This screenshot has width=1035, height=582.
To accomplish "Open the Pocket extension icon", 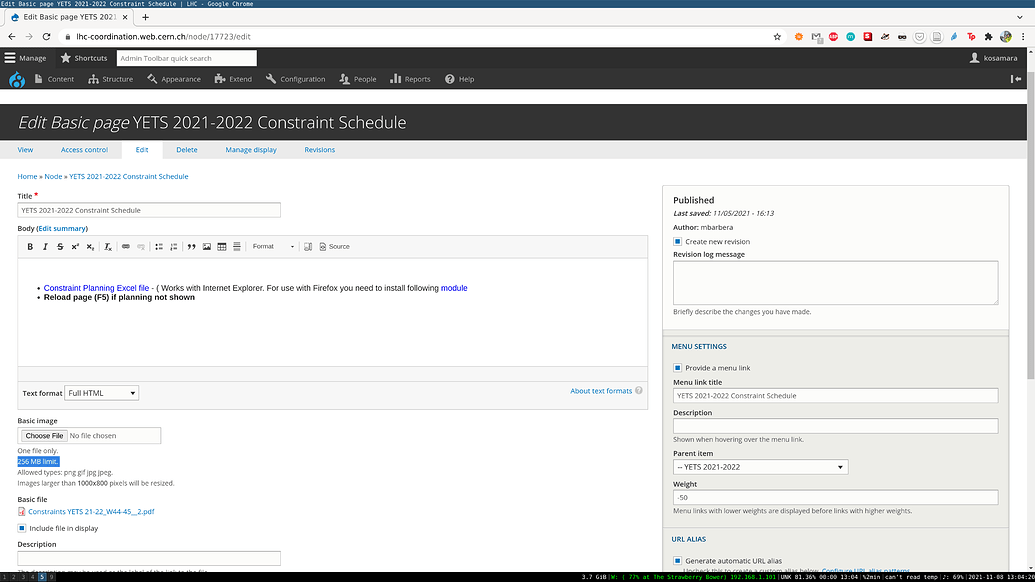I will point(919,37).
